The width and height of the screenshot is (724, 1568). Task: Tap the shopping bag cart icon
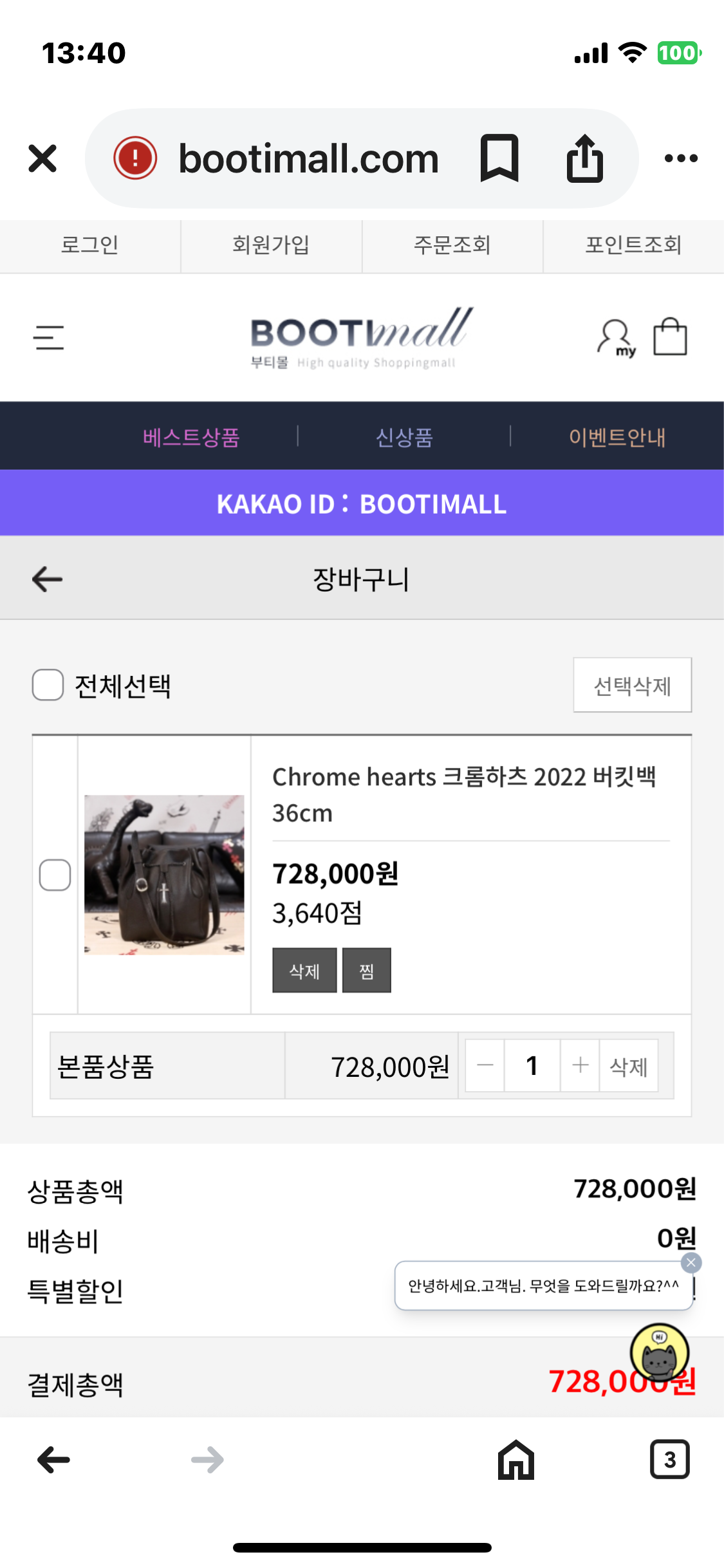tap(670, 337)
